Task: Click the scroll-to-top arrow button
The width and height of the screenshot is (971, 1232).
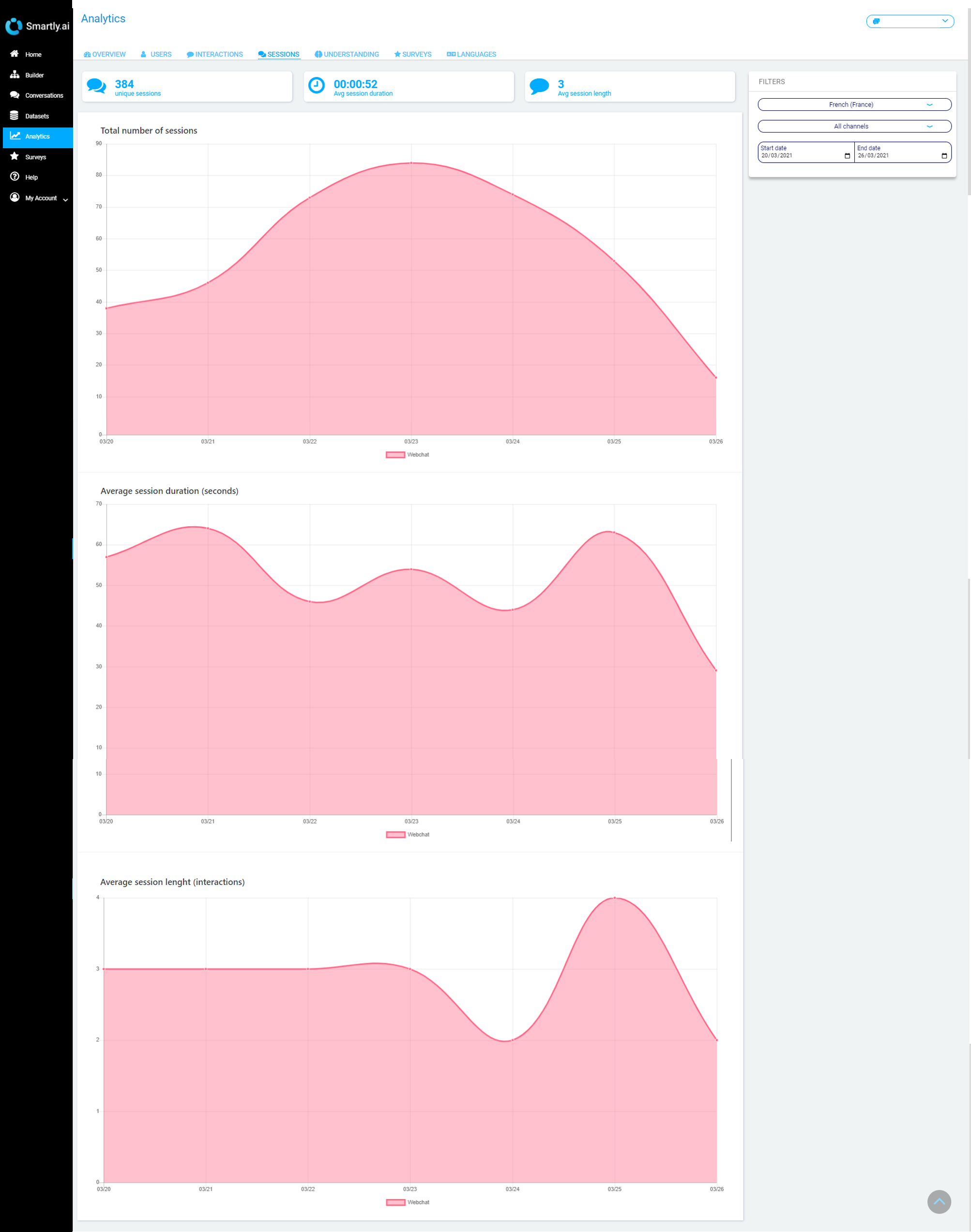Action: click(x=939, y=1202)
